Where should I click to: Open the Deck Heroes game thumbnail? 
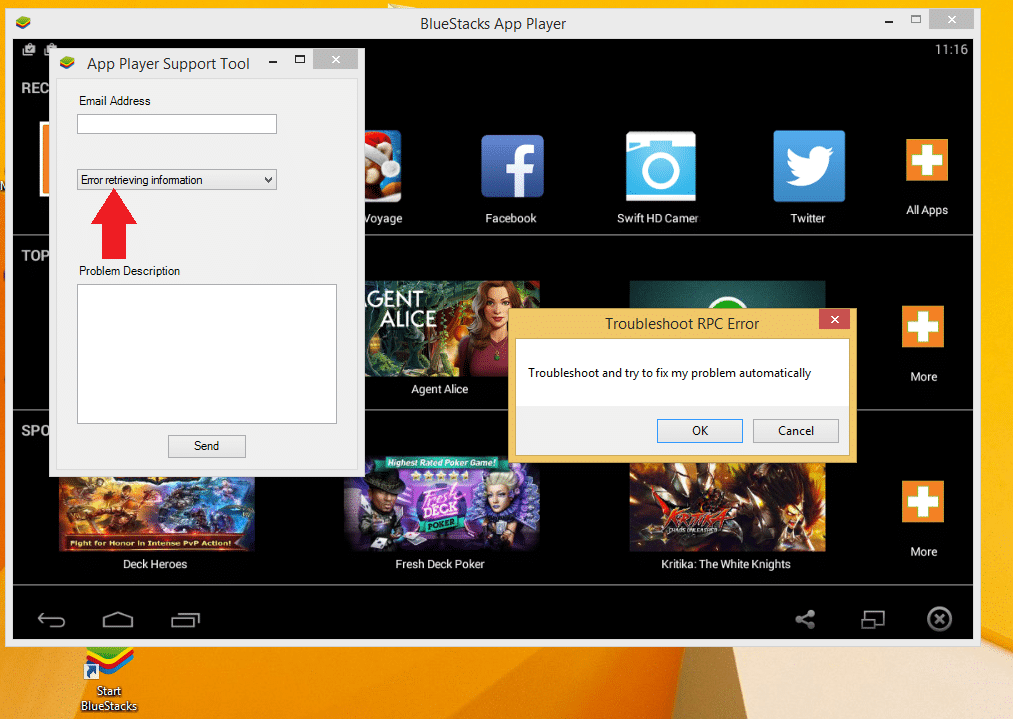[x=156, y=514]
